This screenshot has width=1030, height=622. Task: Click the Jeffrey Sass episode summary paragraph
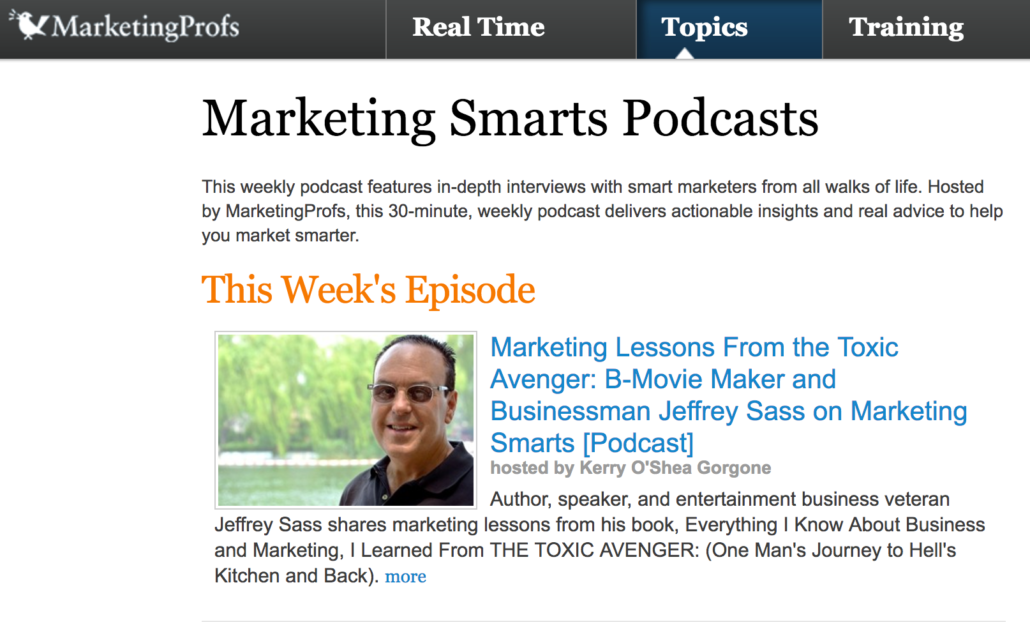coord(599,537)
